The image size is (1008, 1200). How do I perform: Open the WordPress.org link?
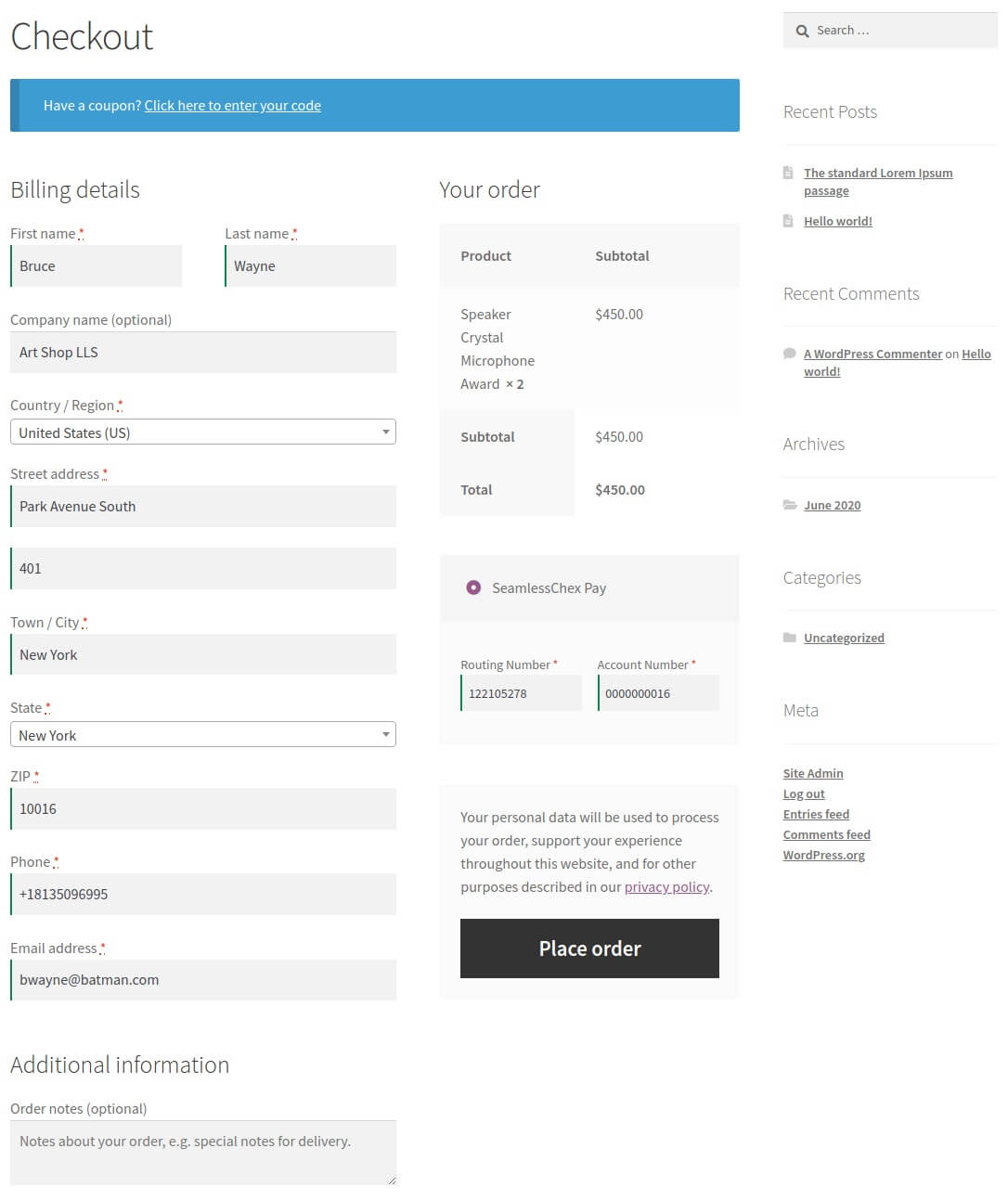824,855
